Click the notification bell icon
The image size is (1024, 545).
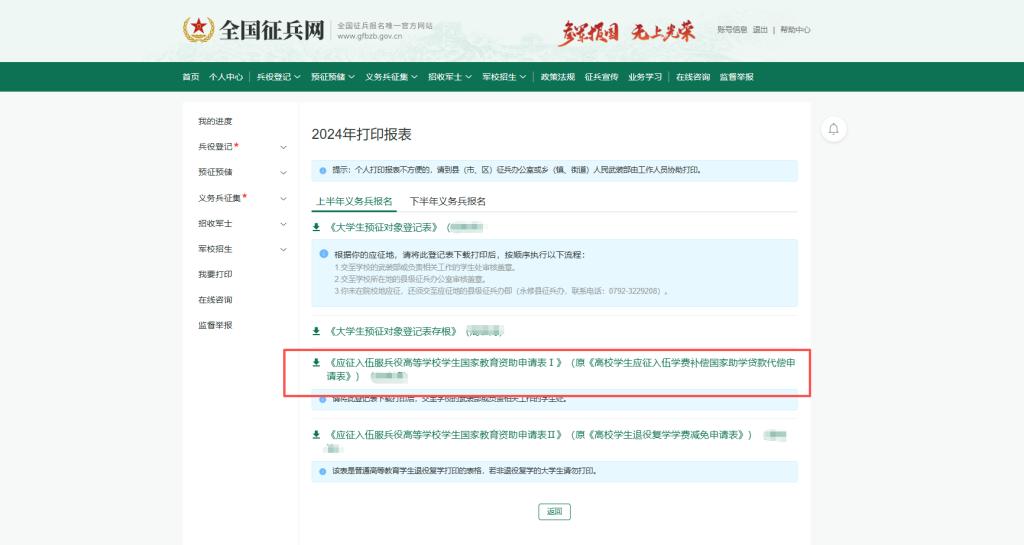pyautogui.click(x=833, y=129)
